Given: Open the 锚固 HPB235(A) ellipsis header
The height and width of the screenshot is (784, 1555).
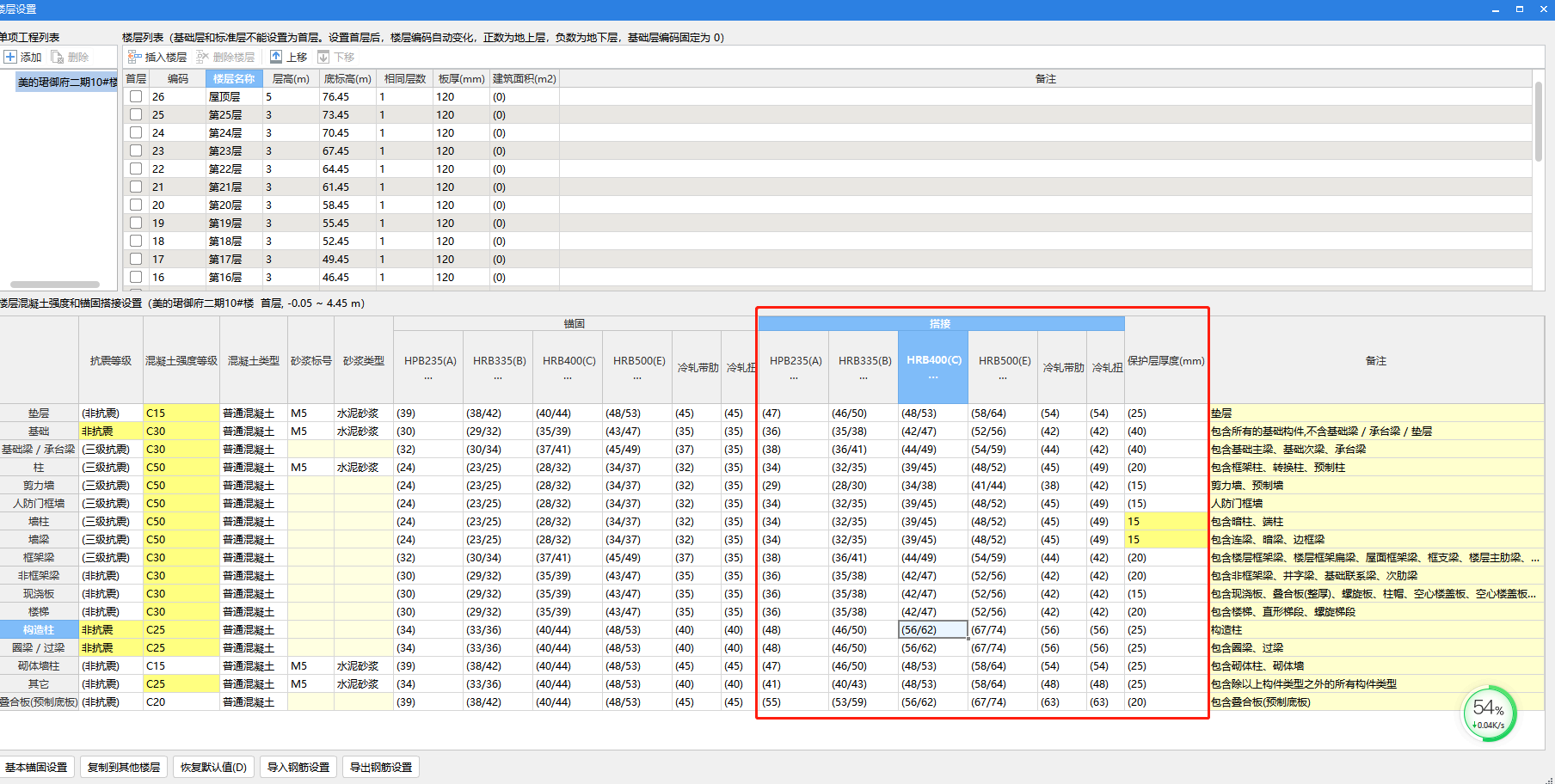Looking at the screenshot, I should click(x=428, y=367).
